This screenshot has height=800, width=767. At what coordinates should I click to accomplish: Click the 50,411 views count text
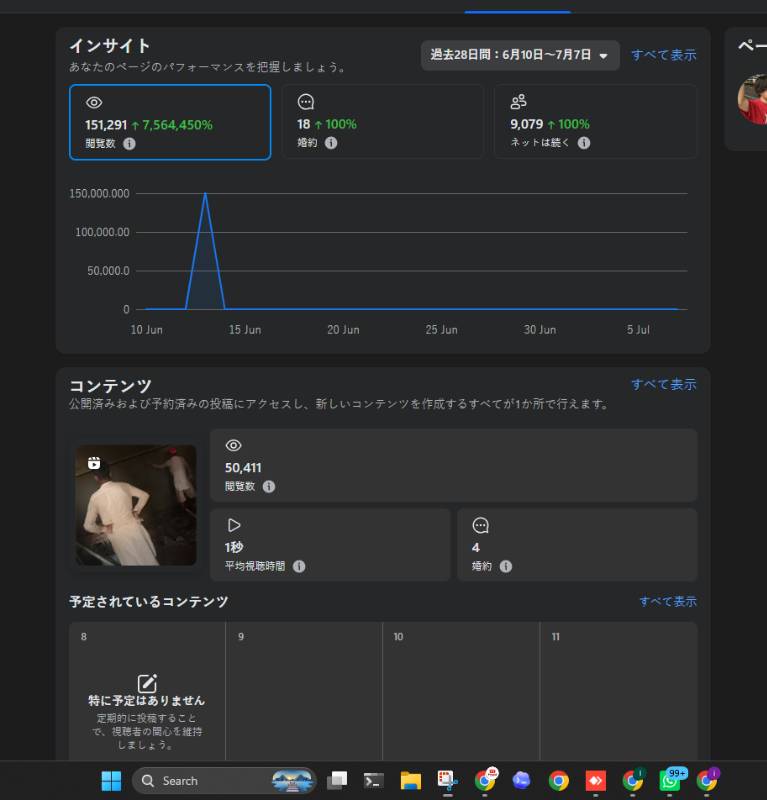pyautogui.click(x=243, y=468)
